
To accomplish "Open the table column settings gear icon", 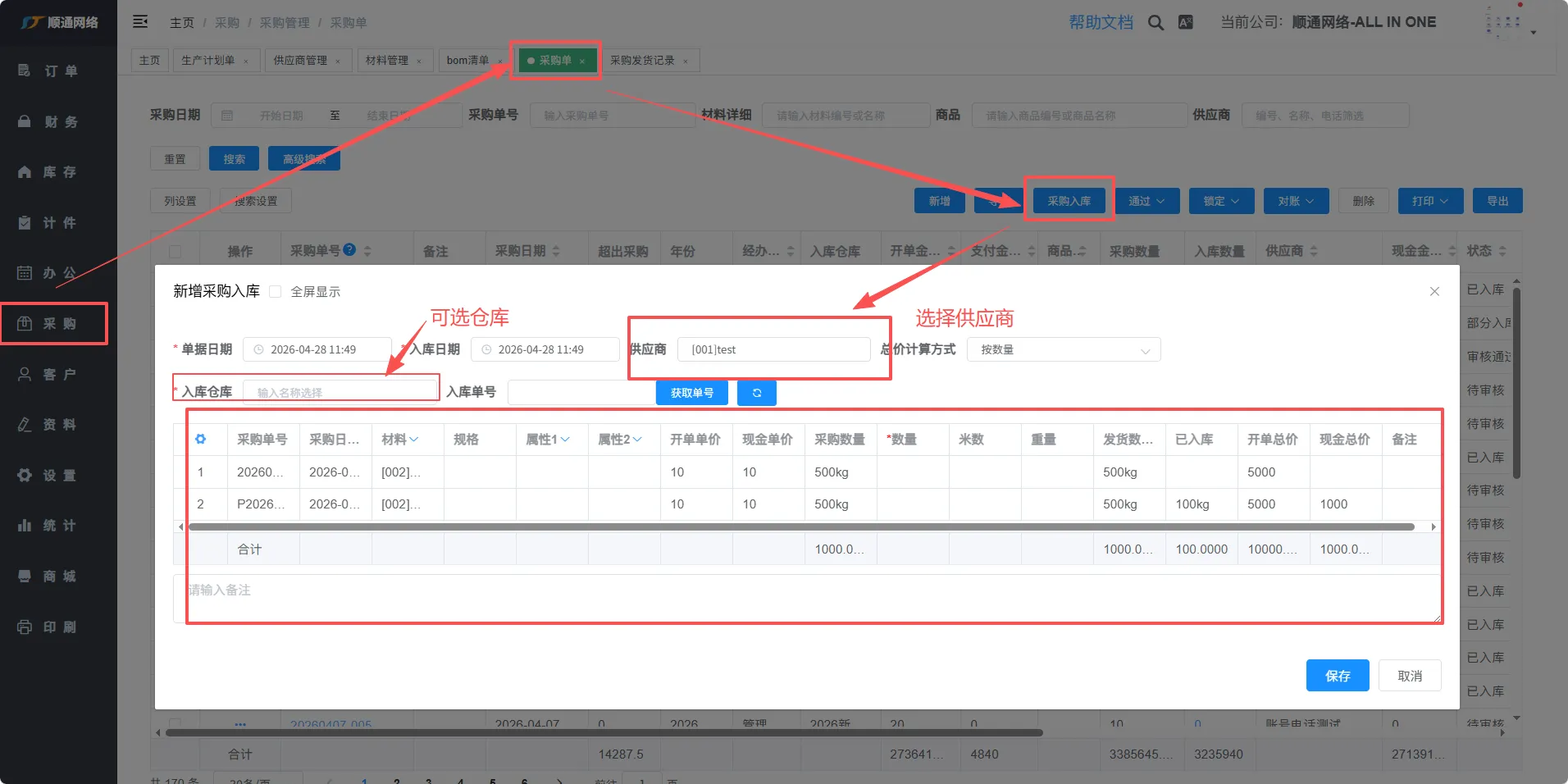I will pos(200,440).
